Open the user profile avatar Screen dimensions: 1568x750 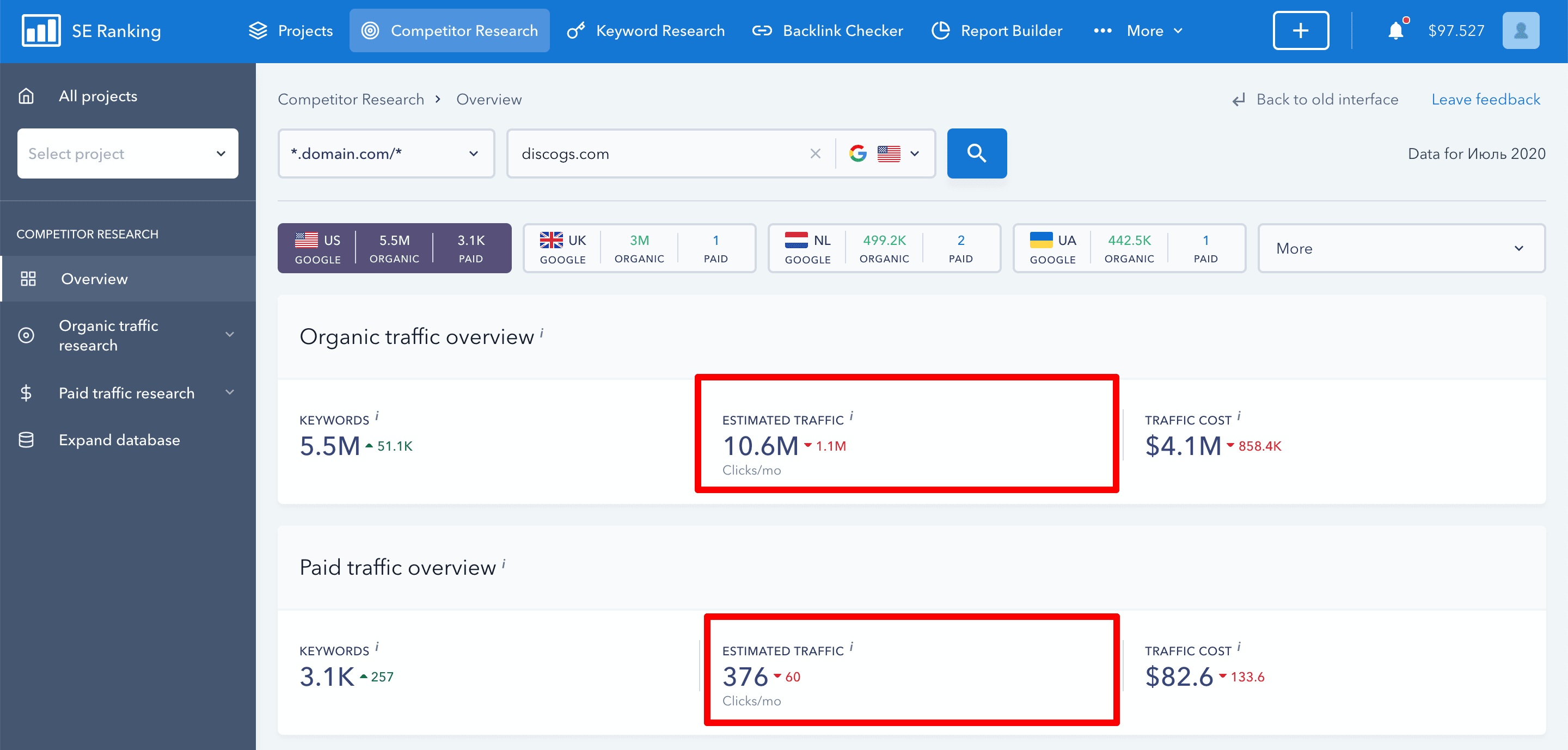point(1521,30)
